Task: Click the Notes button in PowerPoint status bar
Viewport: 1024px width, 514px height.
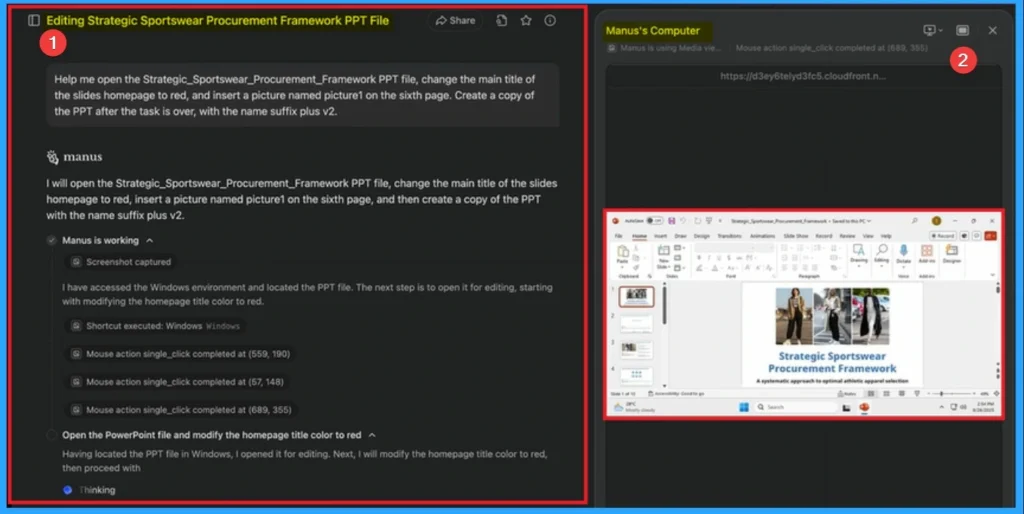Action: [847, 393]
